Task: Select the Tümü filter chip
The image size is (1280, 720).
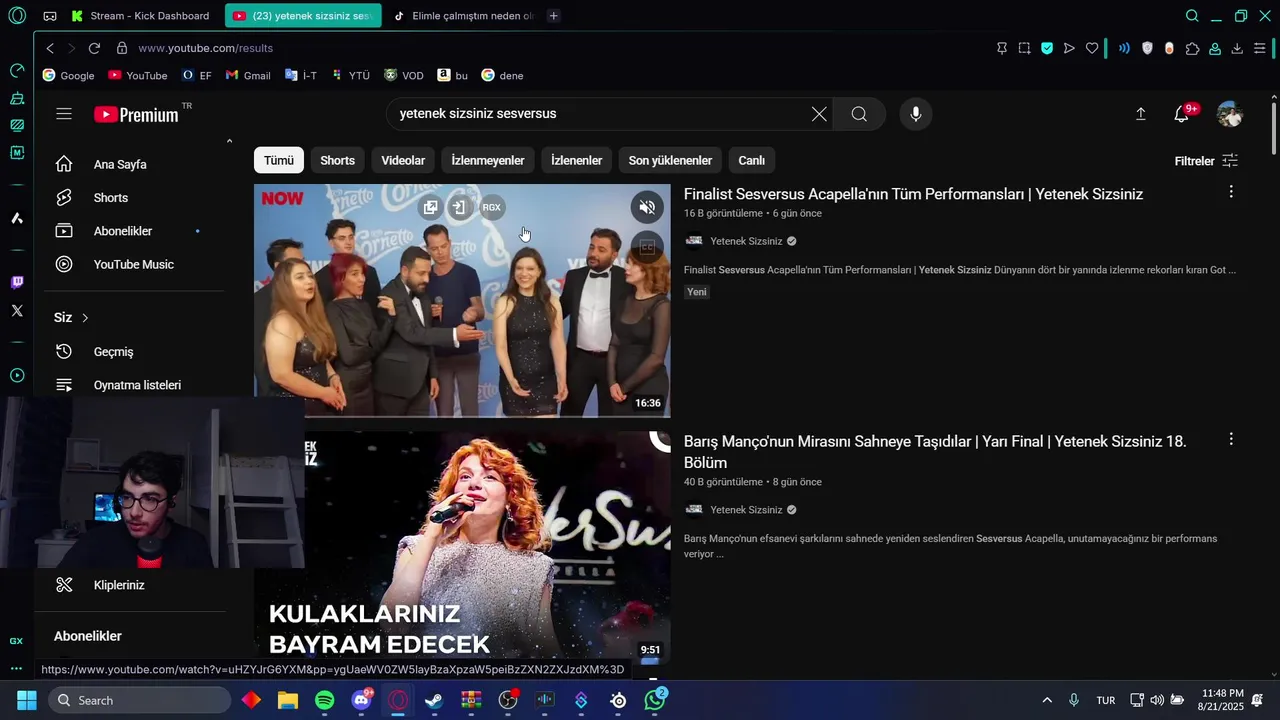Action: coord(279,160)
